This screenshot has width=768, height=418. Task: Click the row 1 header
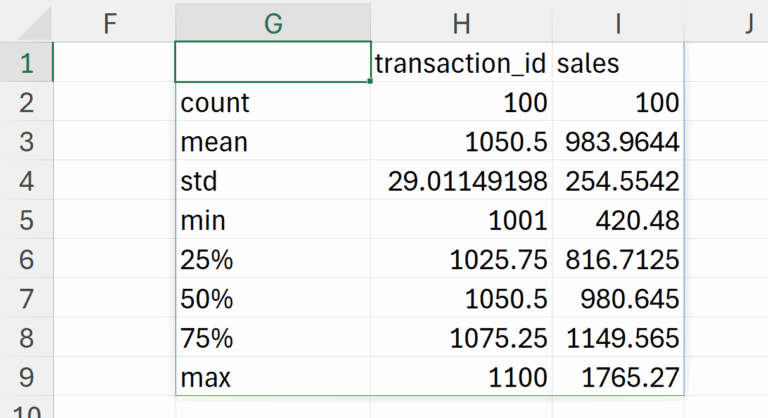[25, 63]
